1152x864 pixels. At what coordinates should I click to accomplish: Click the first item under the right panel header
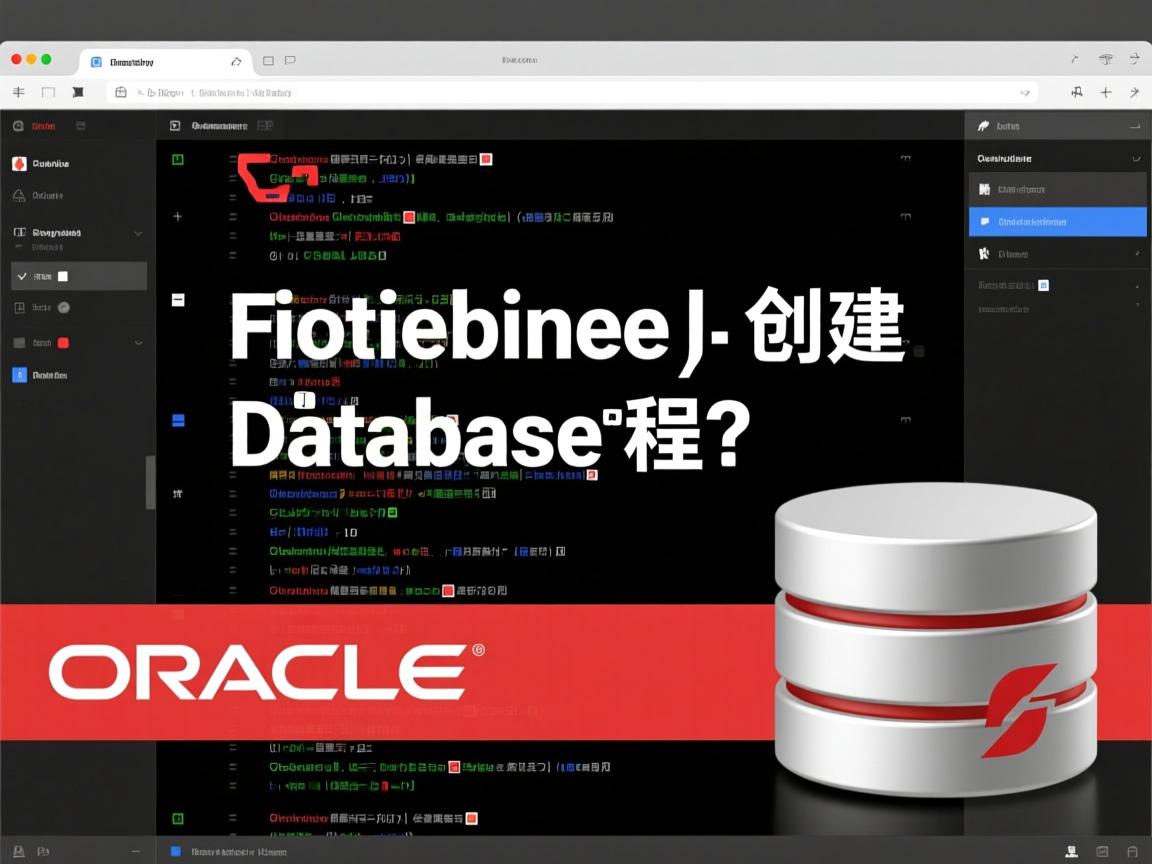[x=1057, y=189]
